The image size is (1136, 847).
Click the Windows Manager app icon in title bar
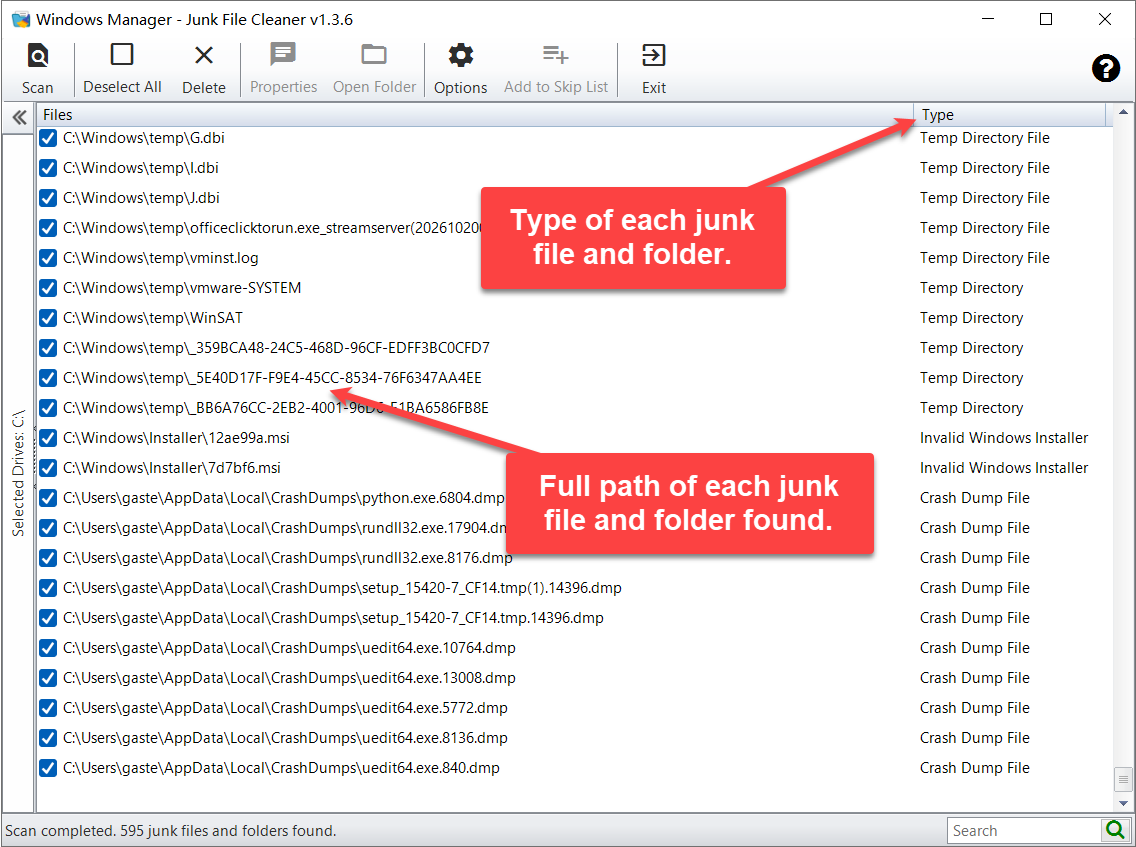point(20,19)
